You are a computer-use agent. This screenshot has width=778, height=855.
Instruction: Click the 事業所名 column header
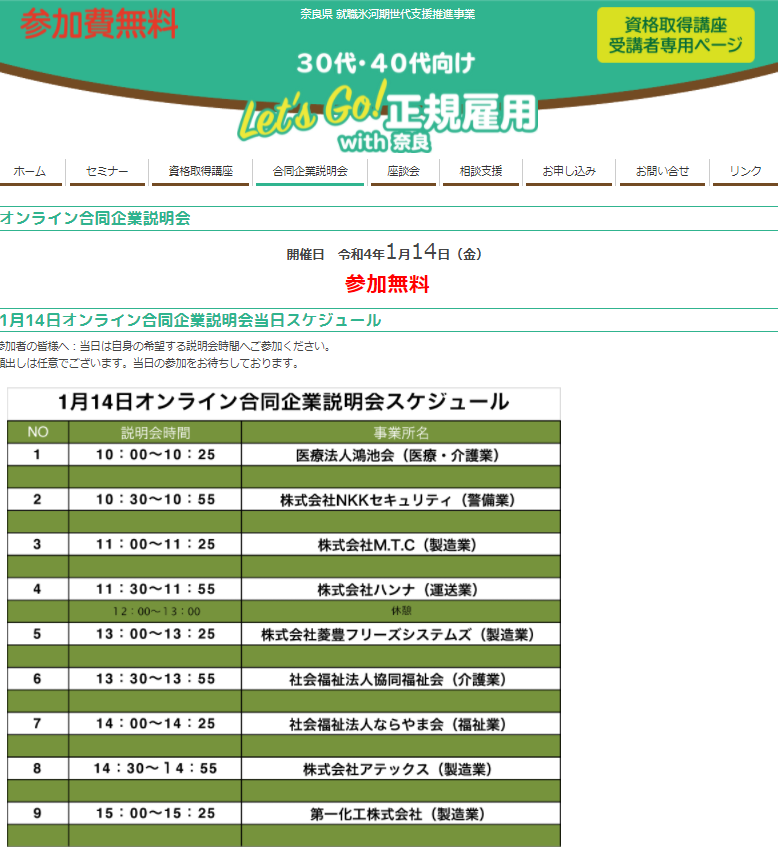tap(401, 432)
